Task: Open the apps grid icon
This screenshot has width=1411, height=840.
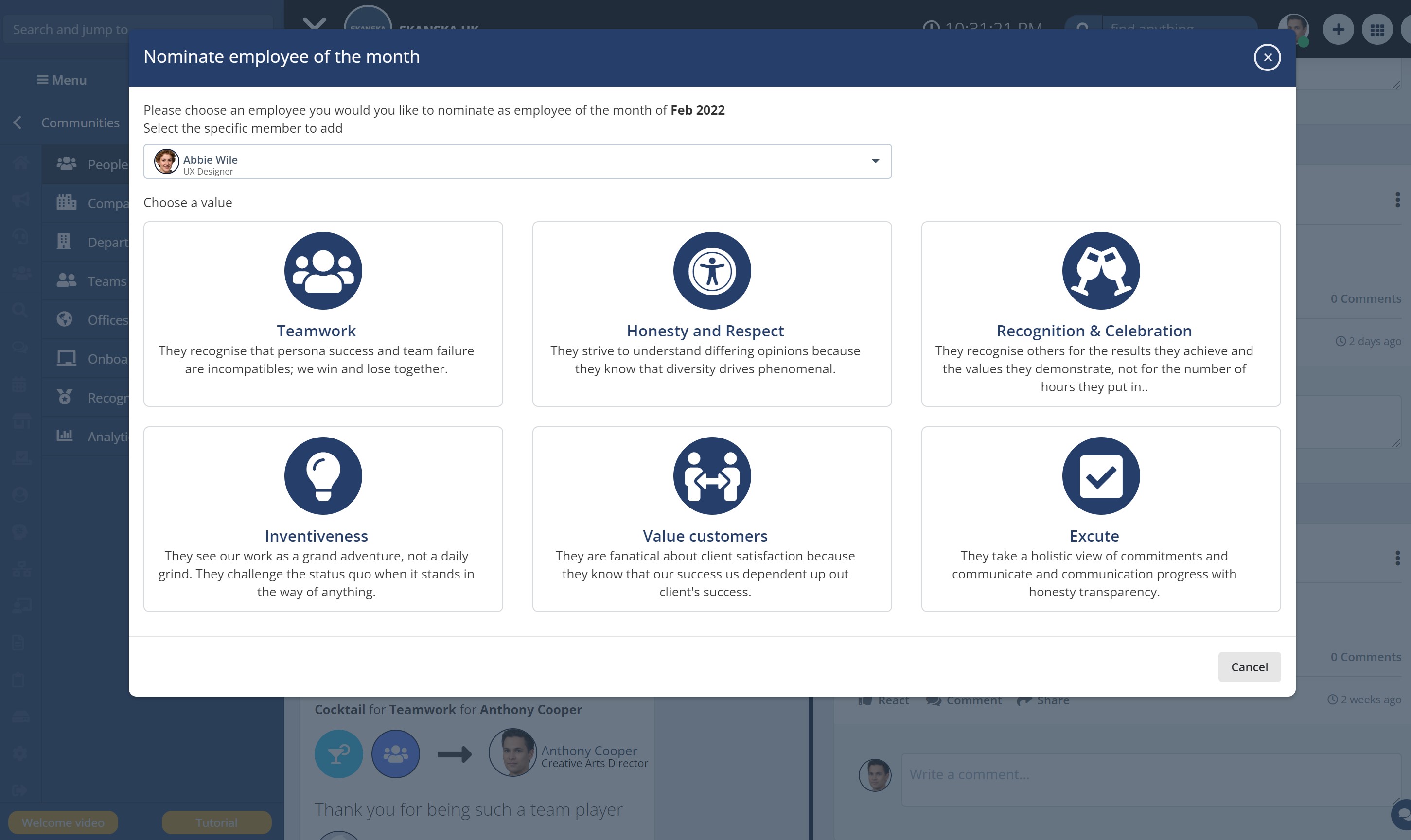Action: pyautogui.click(x=1376, y=29)
